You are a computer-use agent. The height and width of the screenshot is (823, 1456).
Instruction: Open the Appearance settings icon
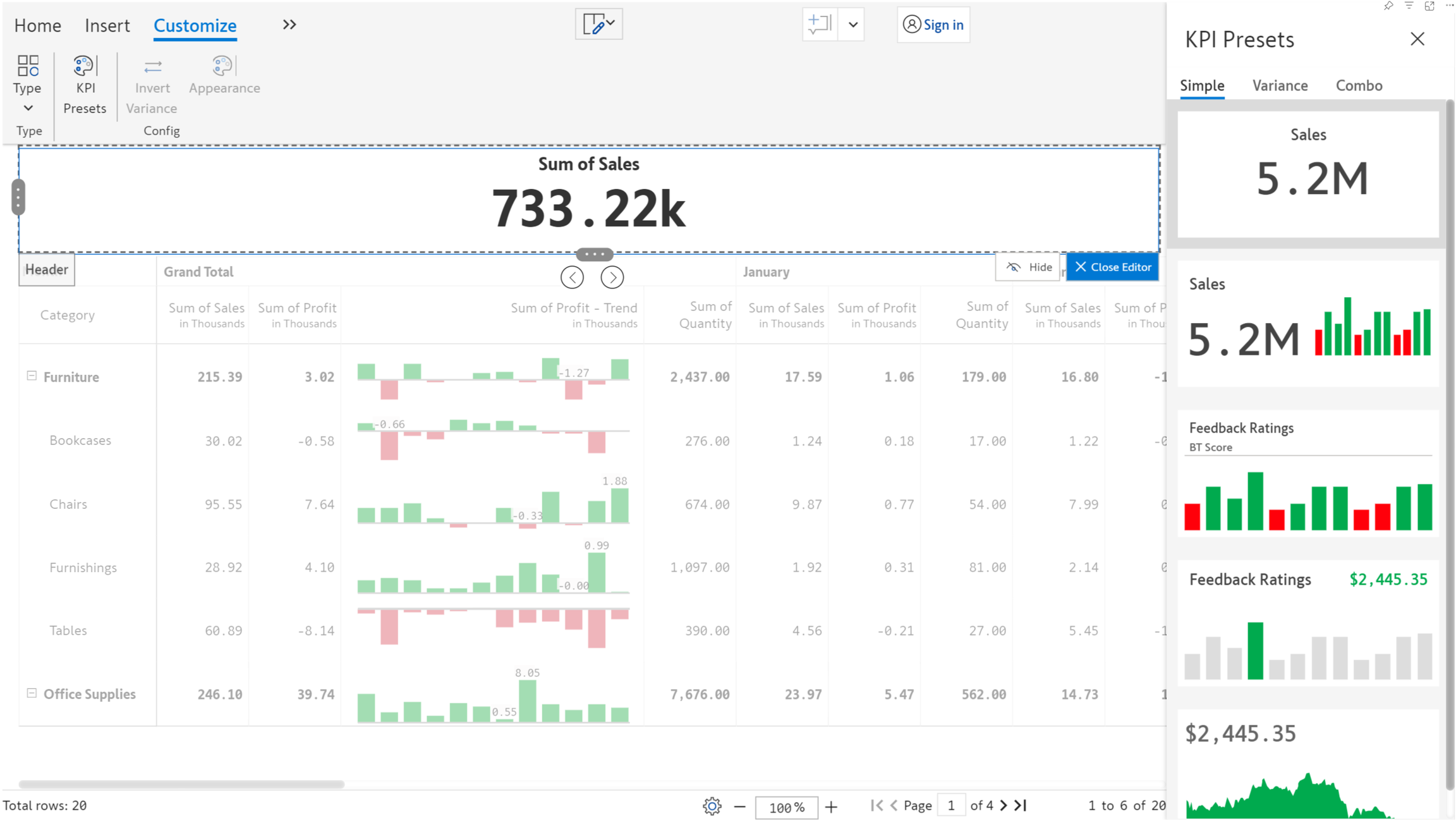[x=222, y=66]
